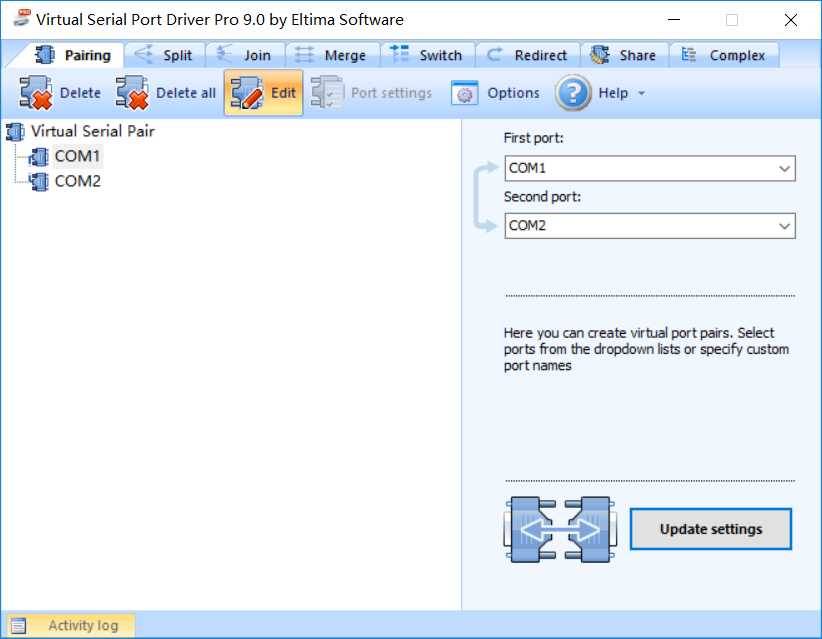822x639 pixels.
Task: Select the Switch tab
Action: pos(427,55)
